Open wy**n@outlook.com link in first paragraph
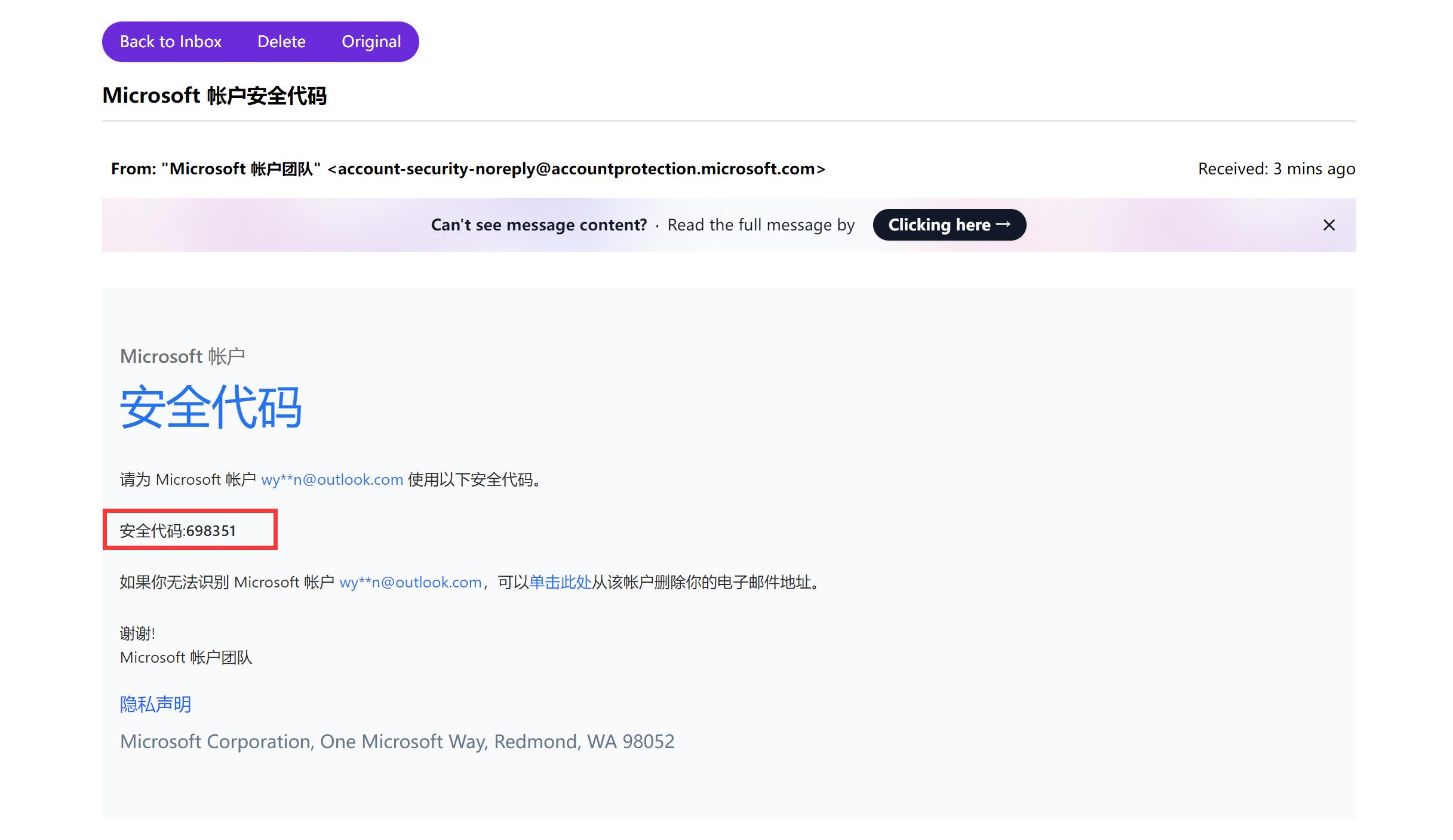 (x=332, y=479)
